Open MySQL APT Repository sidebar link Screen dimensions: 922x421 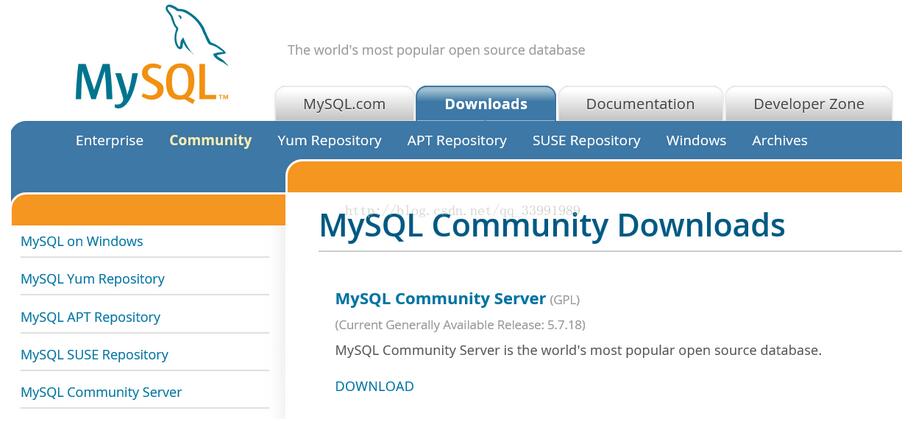[x=91, y=317]
